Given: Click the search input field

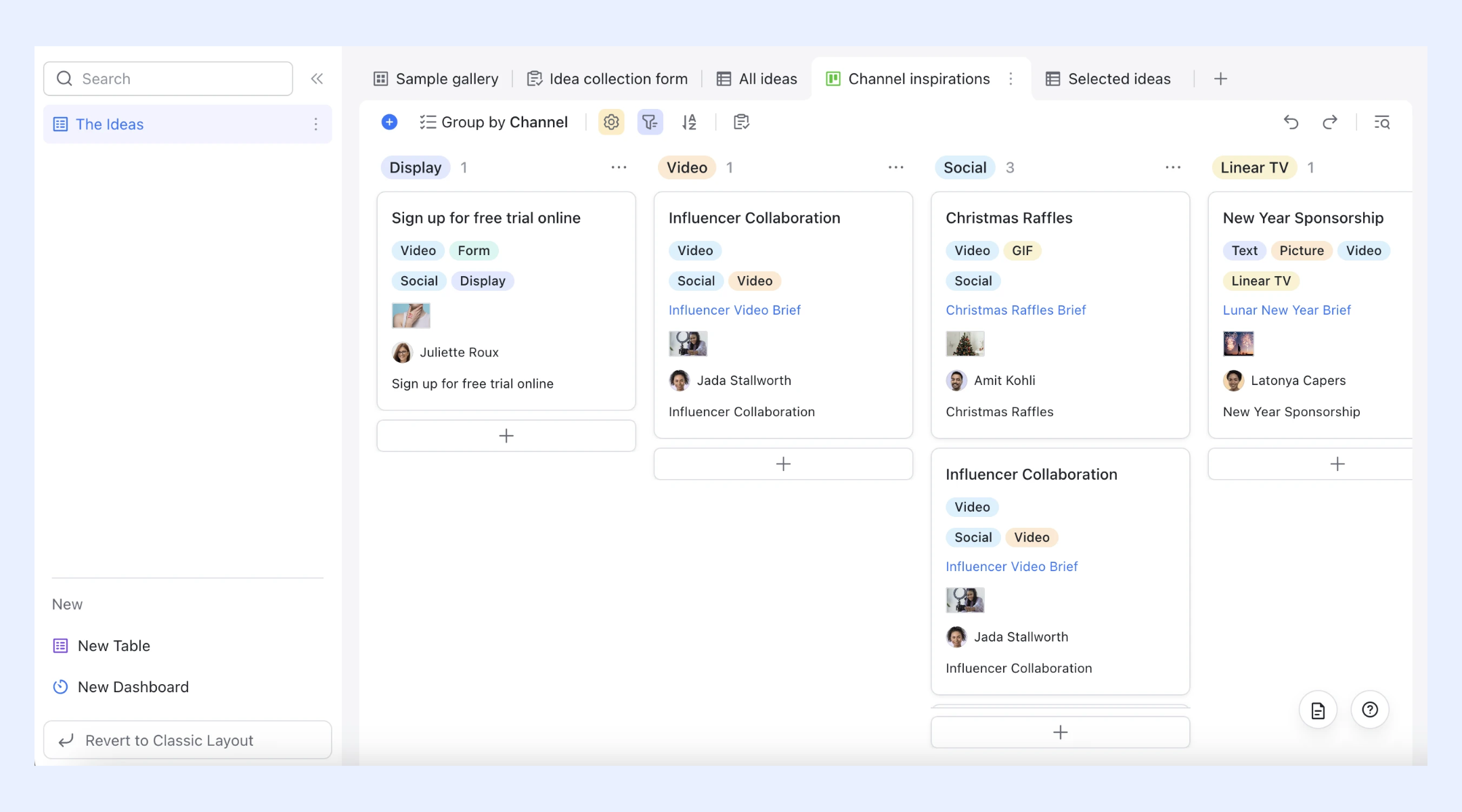Looking at the screenshot, I should pos(168,78).
